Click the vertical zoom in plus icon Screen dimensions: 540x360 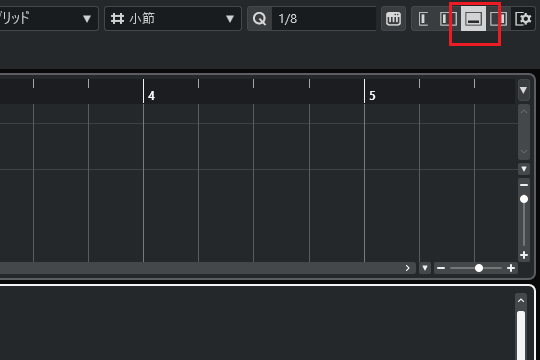[524, 255]
